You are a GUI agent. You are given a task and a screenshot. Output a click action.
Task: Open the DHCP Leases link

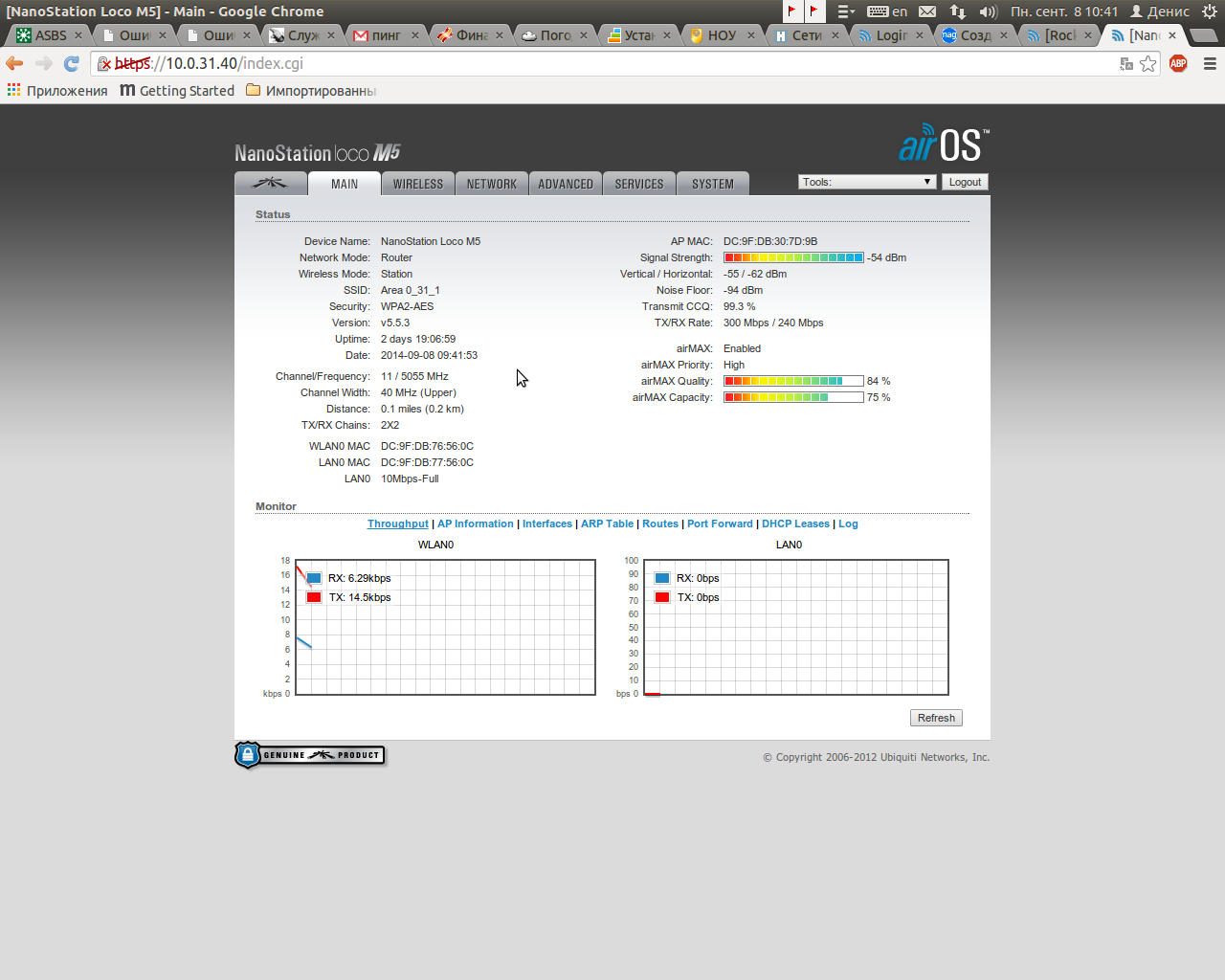click(796, 523)
